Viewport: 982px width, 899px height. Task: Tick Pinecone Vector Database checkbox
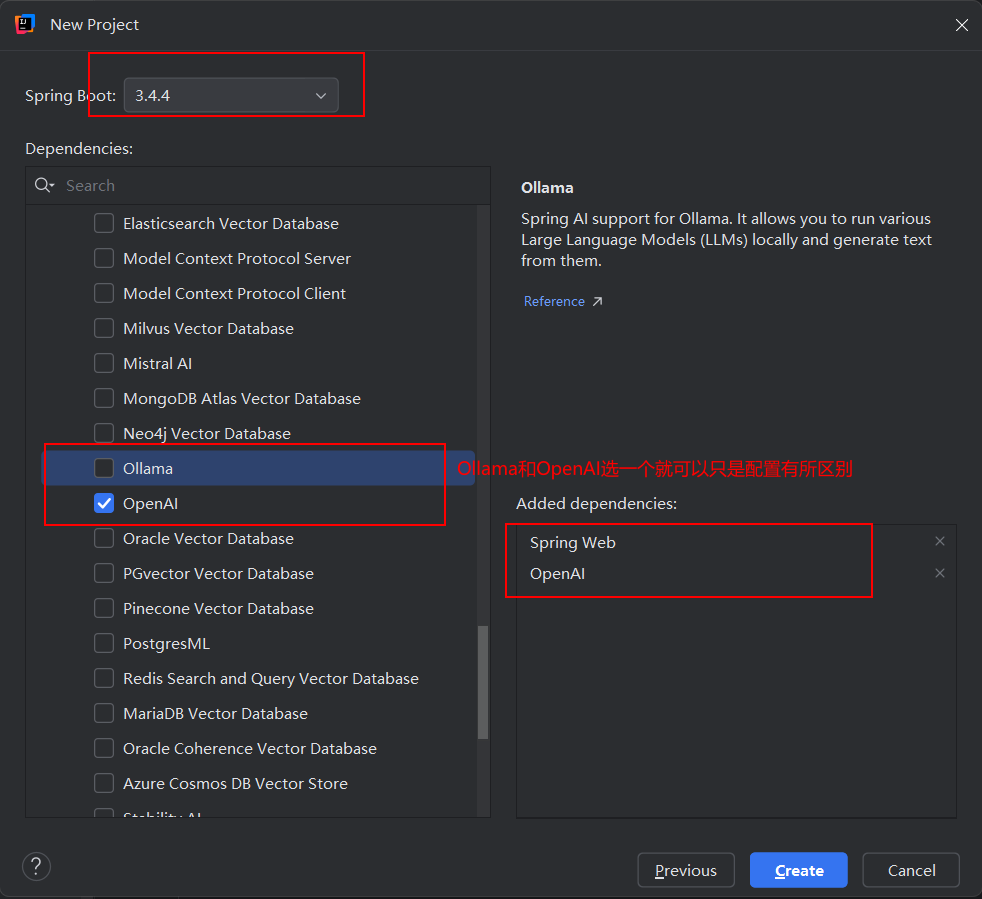(x=104, y=608)
